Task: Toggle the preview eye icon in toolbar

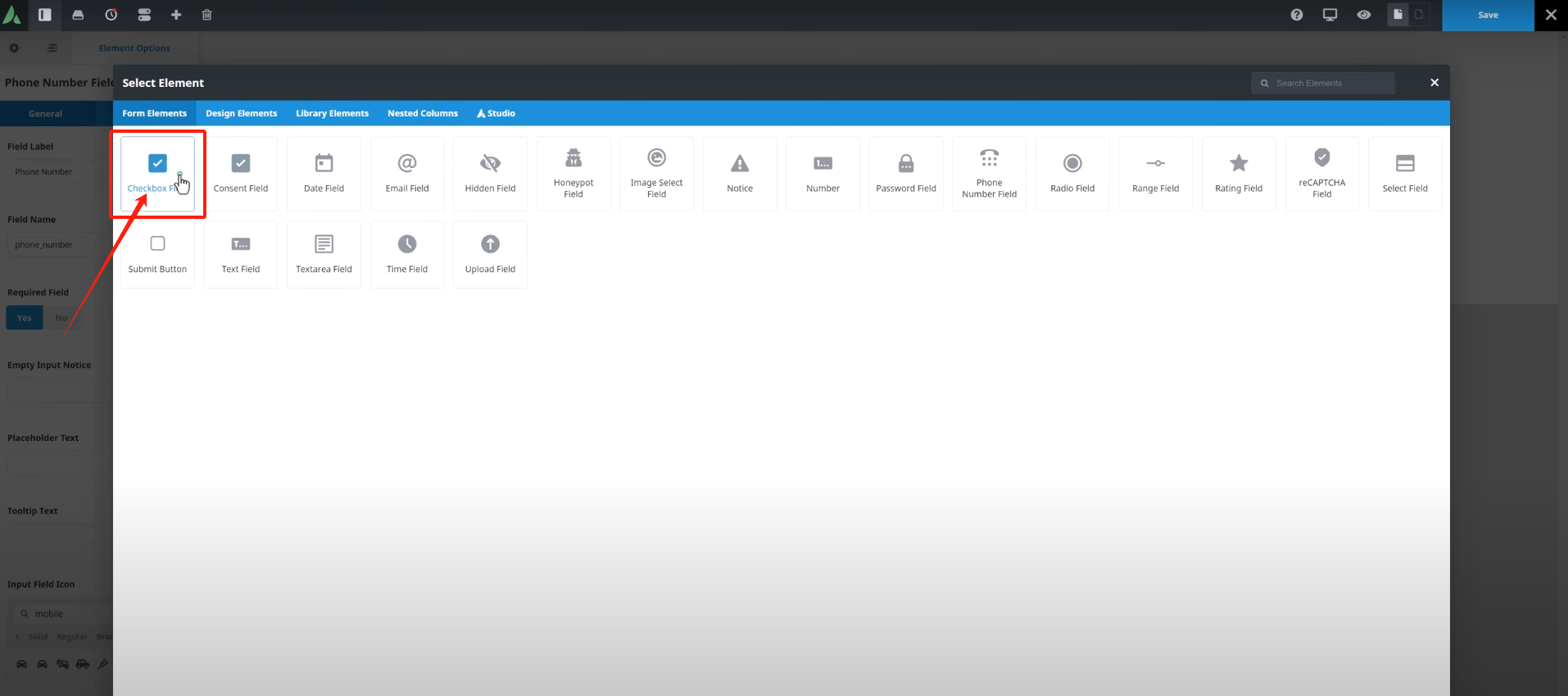Action: coord(1363,15)
